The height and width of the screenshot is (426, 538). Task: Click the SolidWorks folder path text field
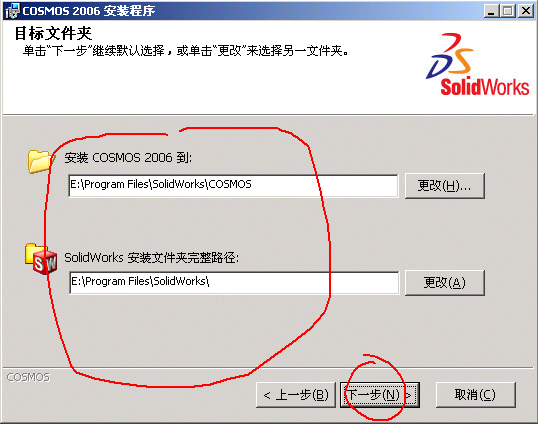point(234,283)
